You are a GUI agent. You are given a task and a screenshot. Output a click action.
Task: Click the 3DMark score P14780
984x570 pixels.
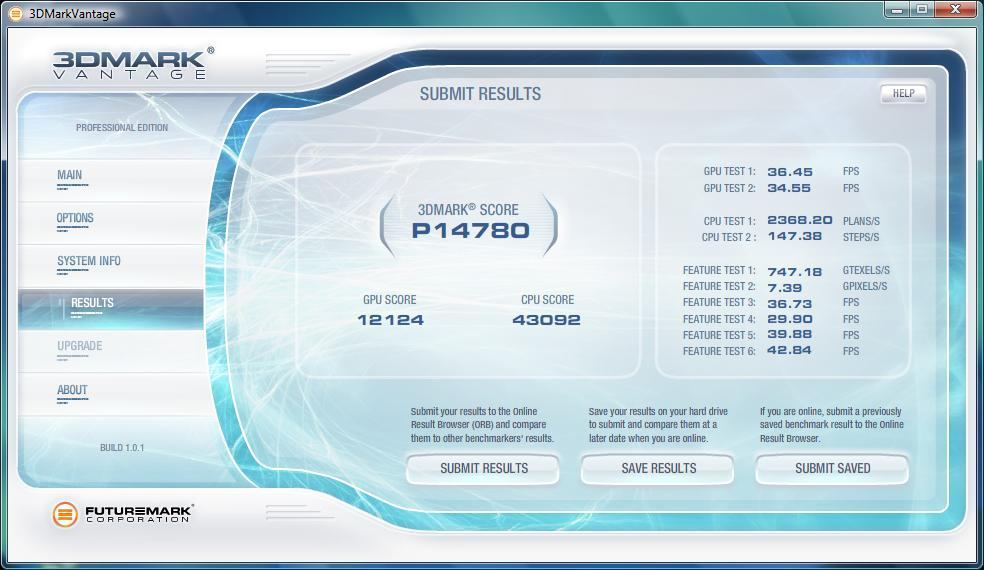coord(470,231)
